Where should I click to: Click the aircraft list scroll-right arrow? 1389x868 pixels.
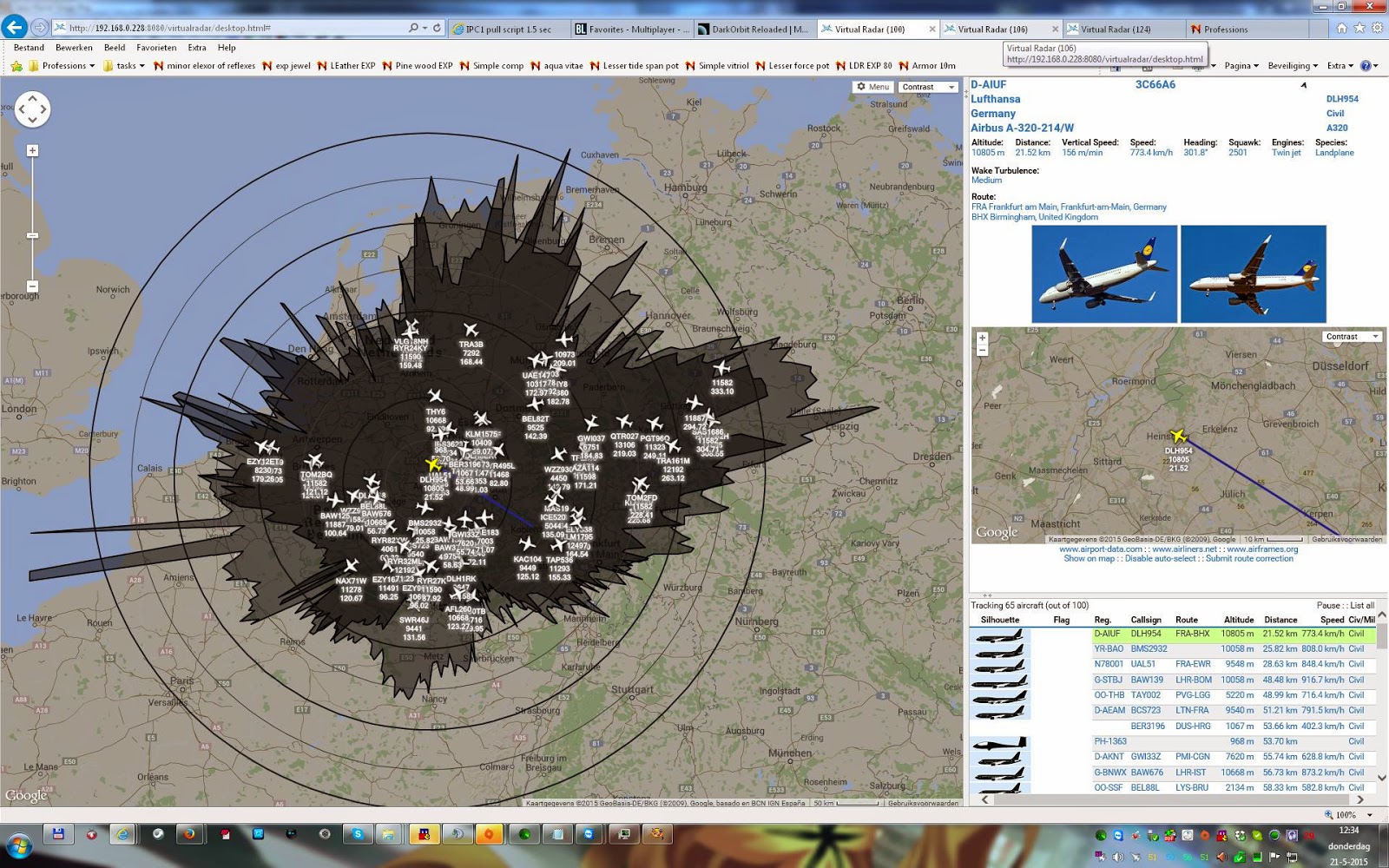(1360, 799)
